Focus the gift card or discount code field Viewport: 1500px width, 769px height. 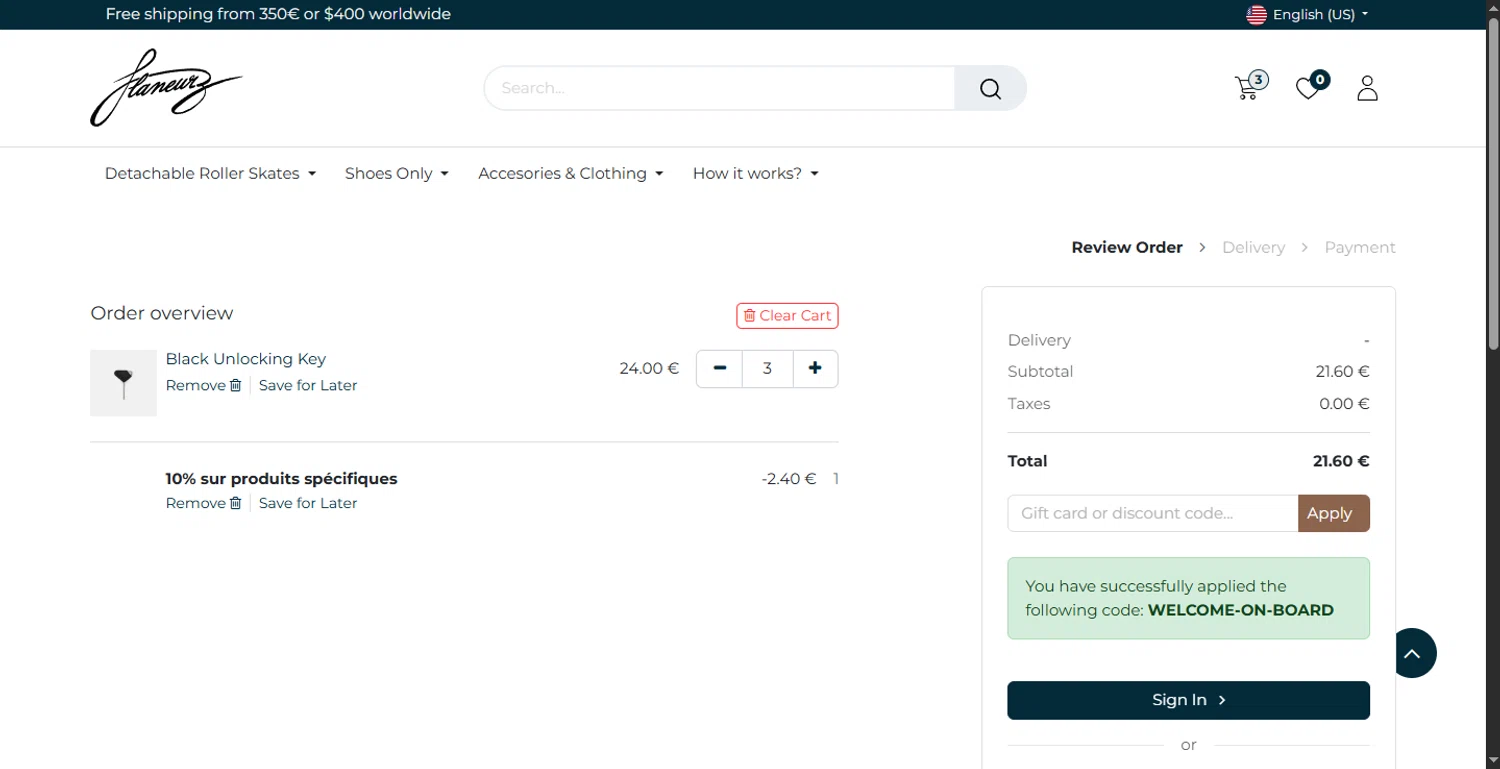click(x=1152, y=513)
